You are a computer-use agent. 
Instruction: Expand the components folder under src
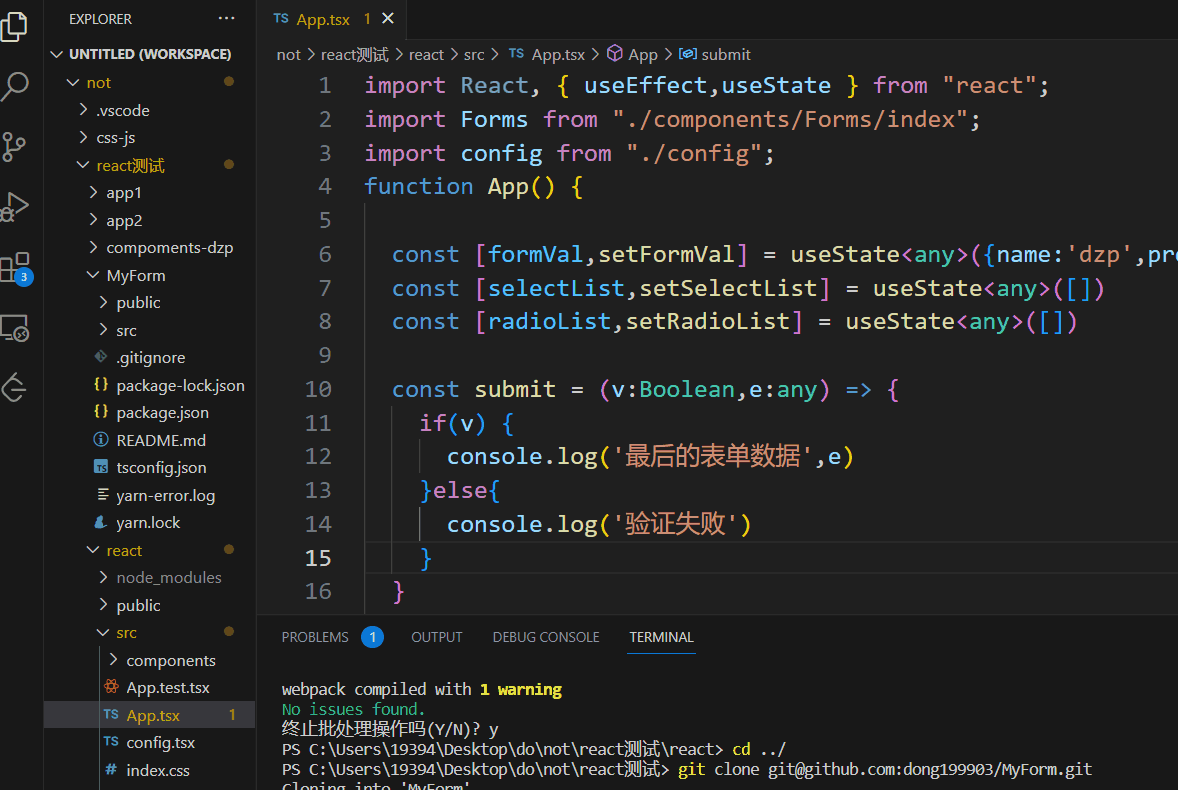point(113,659)
